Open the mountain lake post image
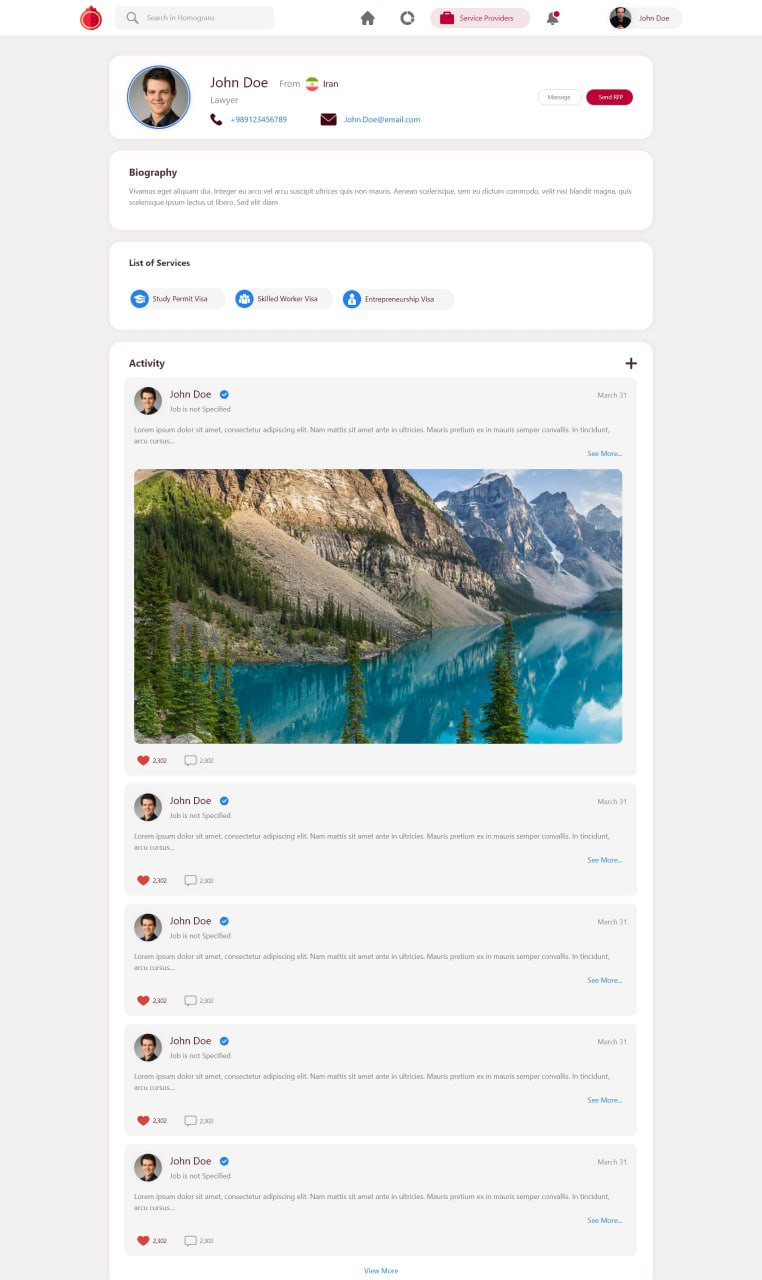The image size is (762, 1280). tap(378, 606)
